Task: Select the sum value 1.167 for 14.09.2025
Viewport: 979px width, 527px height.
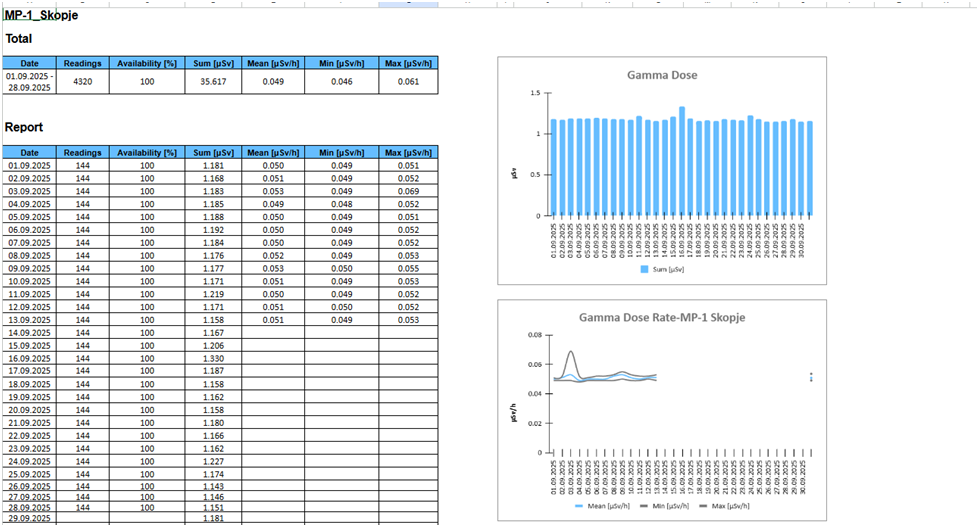Action: pos(214,333)
